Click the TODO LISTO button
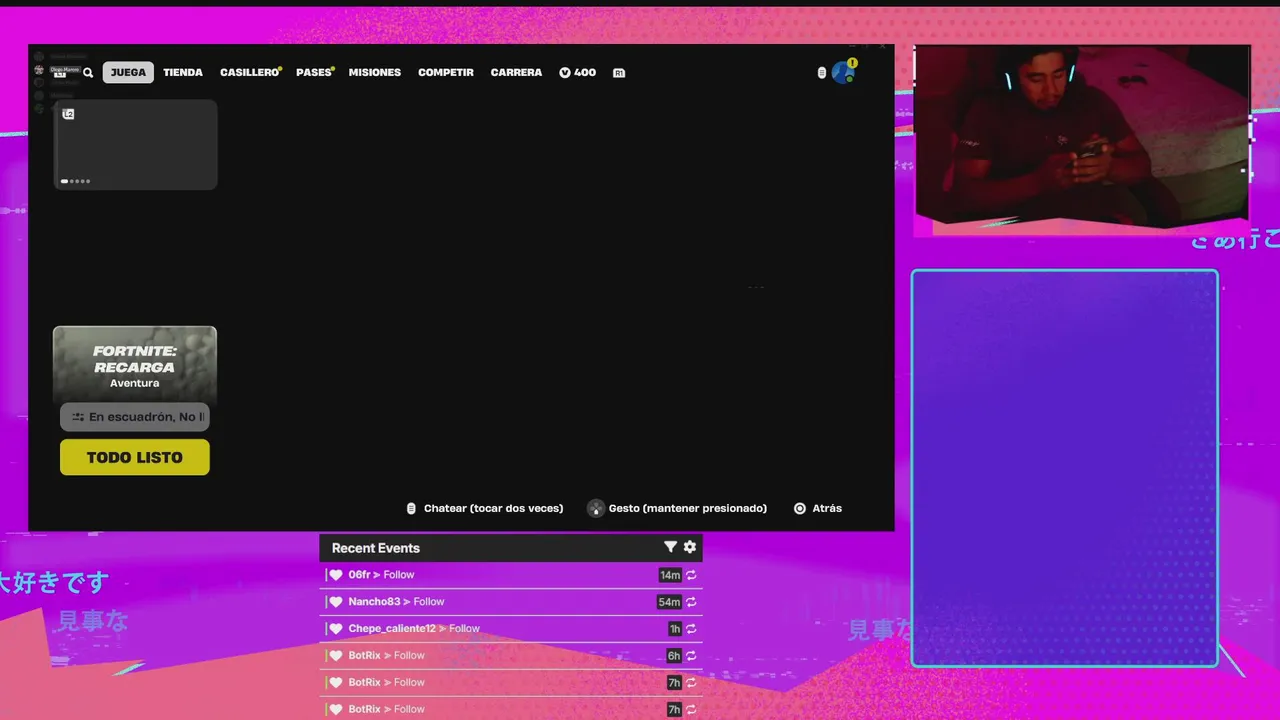 point(135,457)
